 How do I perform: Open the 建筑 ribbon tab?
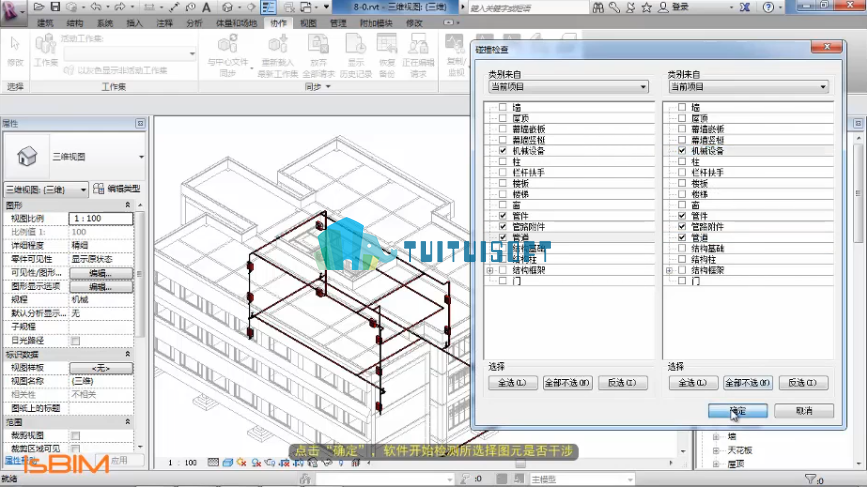click(45, 23)
